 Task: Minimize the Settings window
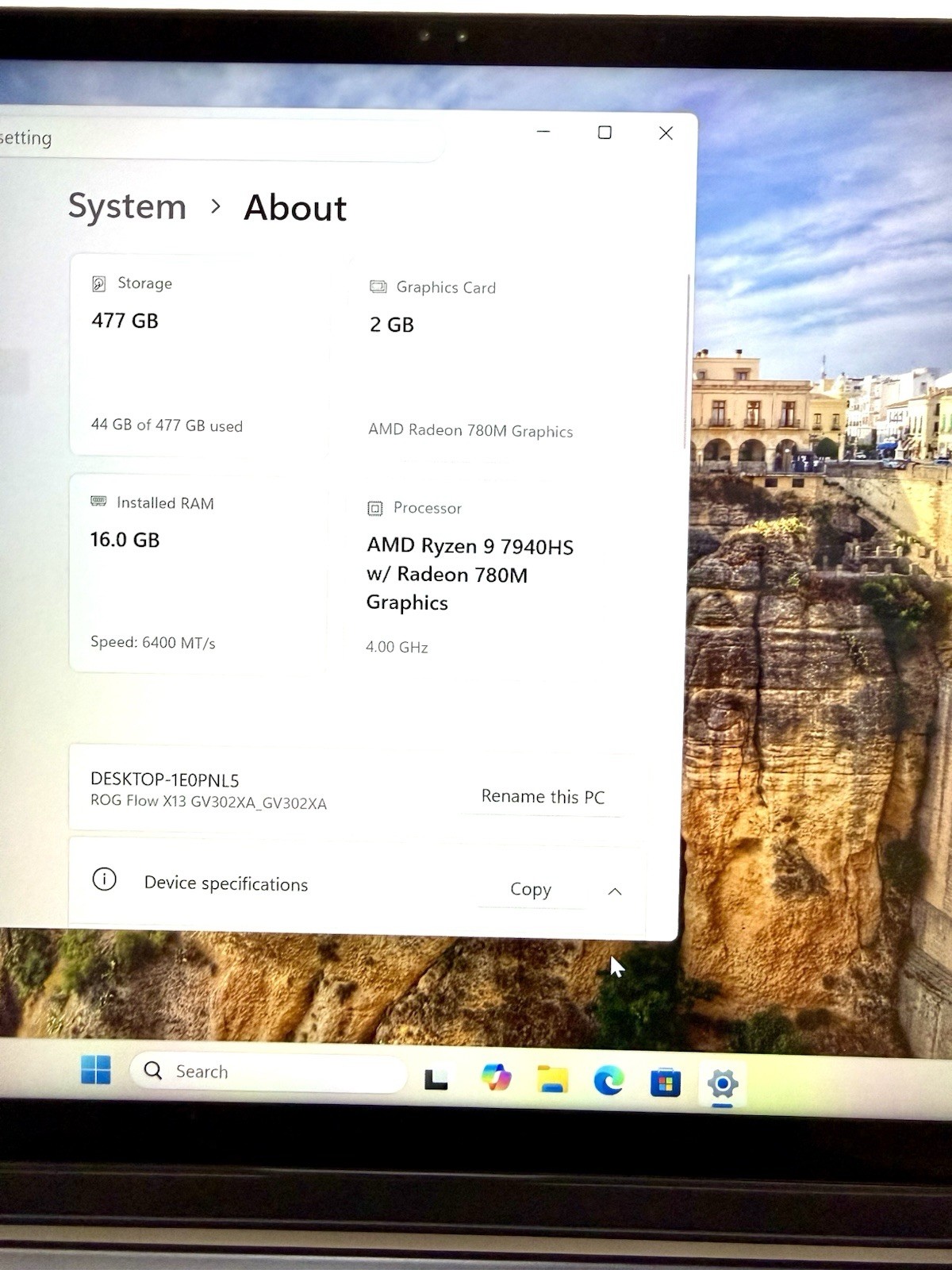pos(543,131)
